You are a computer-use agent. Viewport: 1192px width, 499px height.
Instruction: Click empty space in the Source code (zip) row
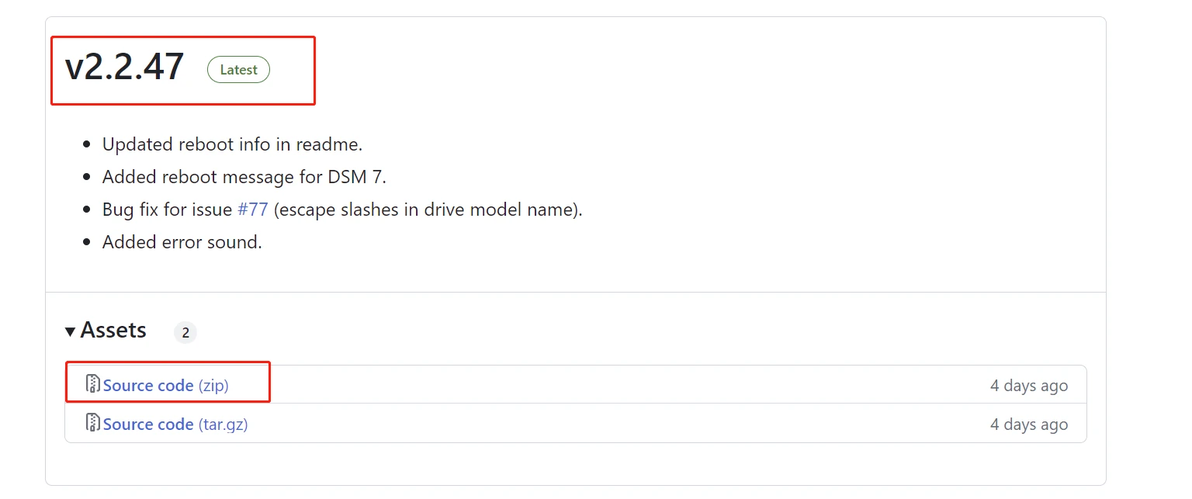tap(600, 385)
